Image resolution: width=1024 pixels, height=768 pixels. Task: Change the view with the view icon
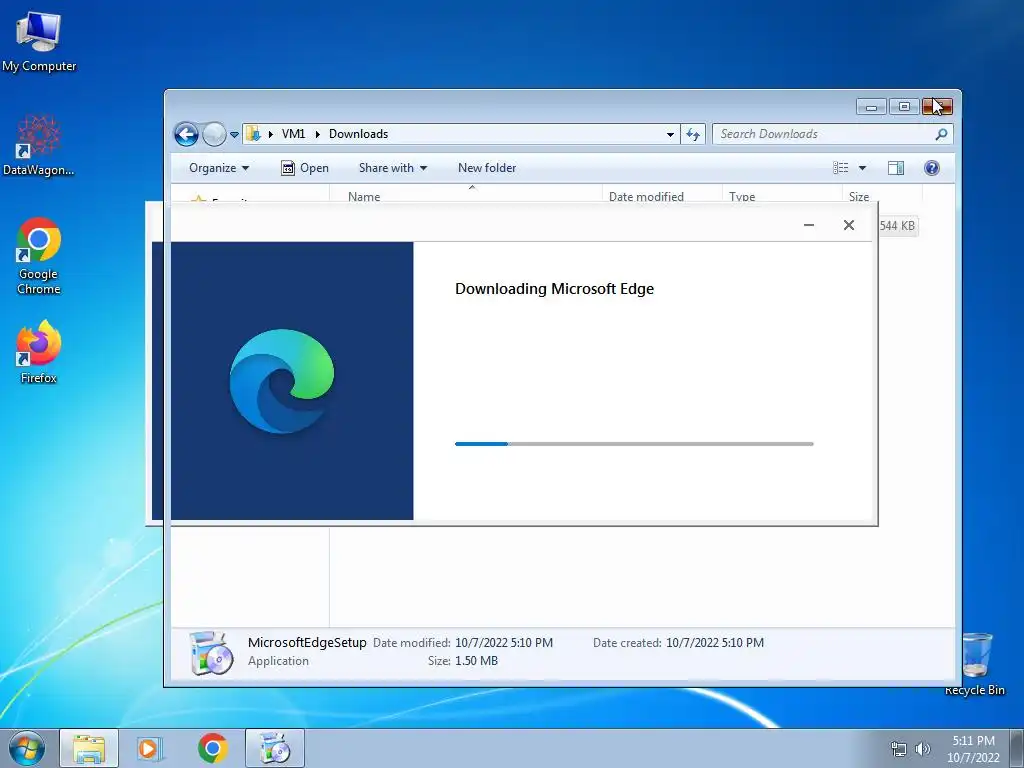click(x=840, y=168)
